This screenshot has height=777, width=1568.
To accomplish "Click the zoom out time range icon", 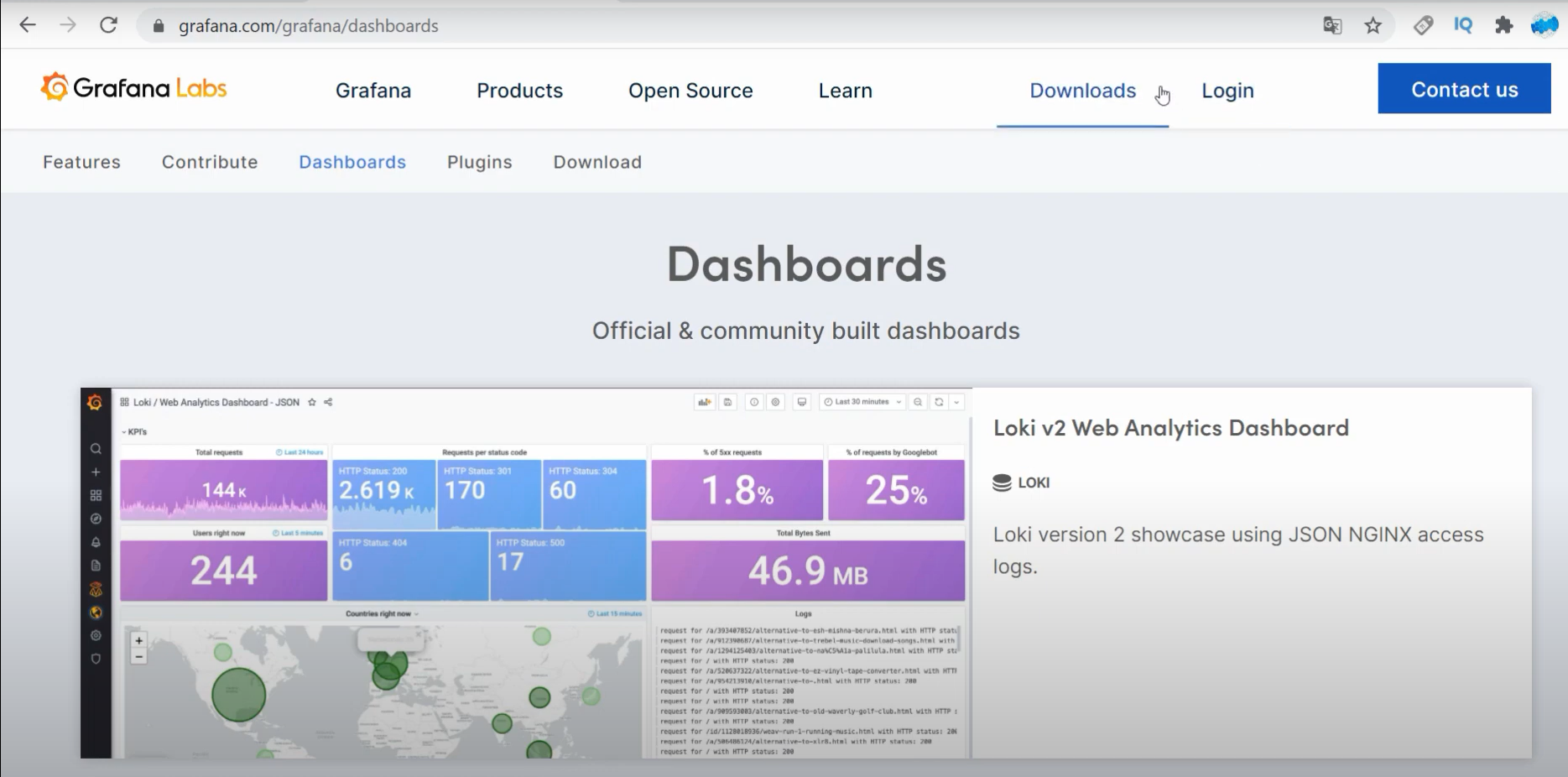I will 918,403.
